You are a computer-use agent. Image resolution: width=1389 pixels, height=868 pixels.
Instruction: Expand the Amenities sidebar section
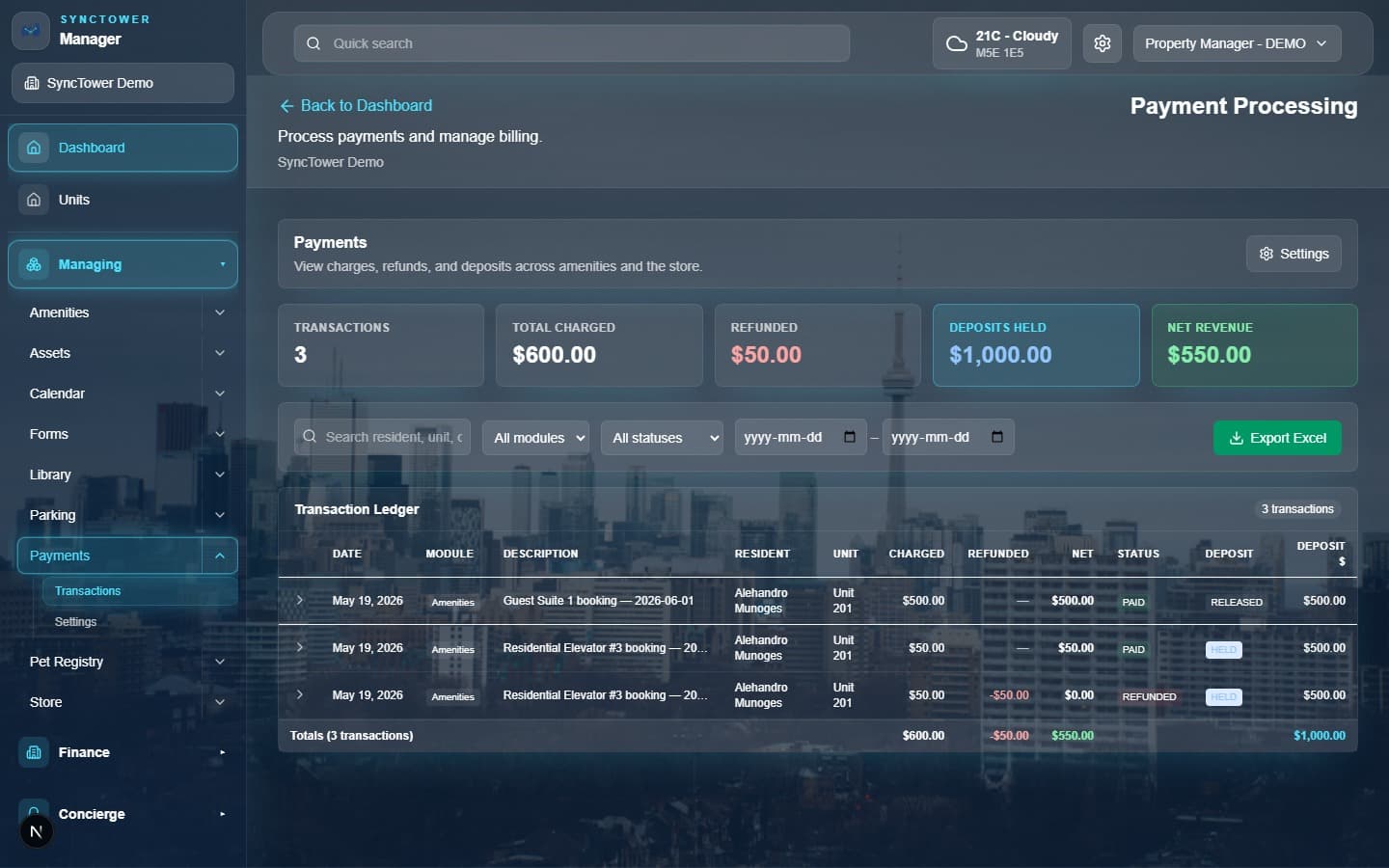[x=220, y=312]
